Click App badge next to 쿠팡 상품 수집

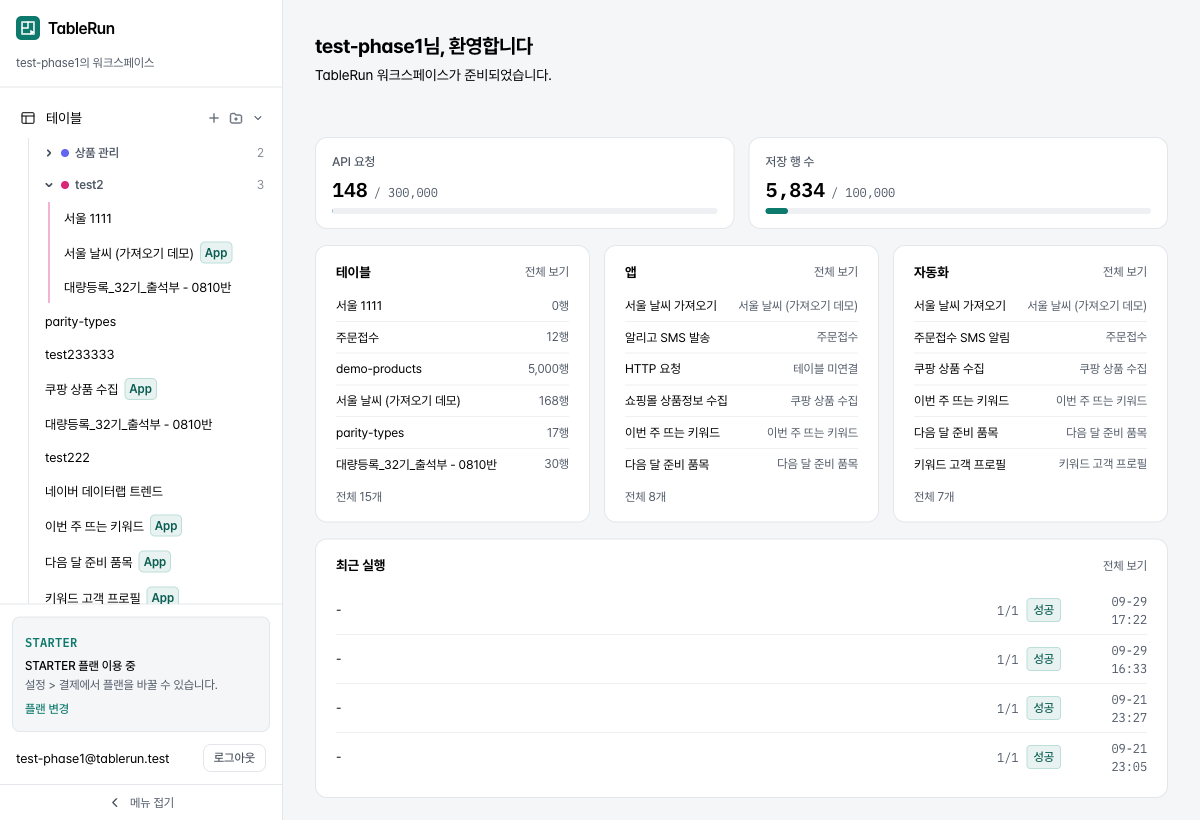pyautogui.click(x=141, y=389)
